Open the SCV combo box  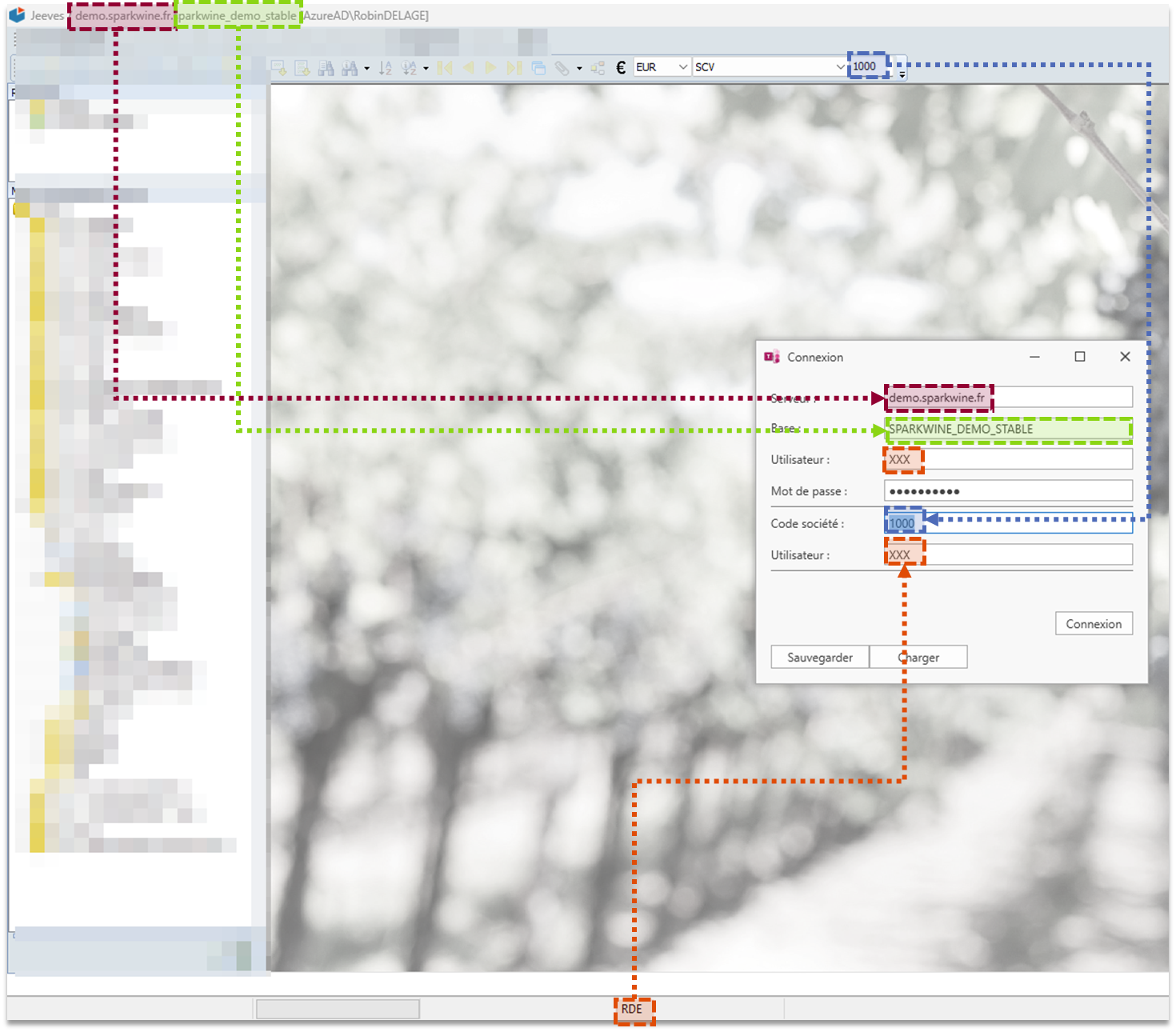pos(840,67)
